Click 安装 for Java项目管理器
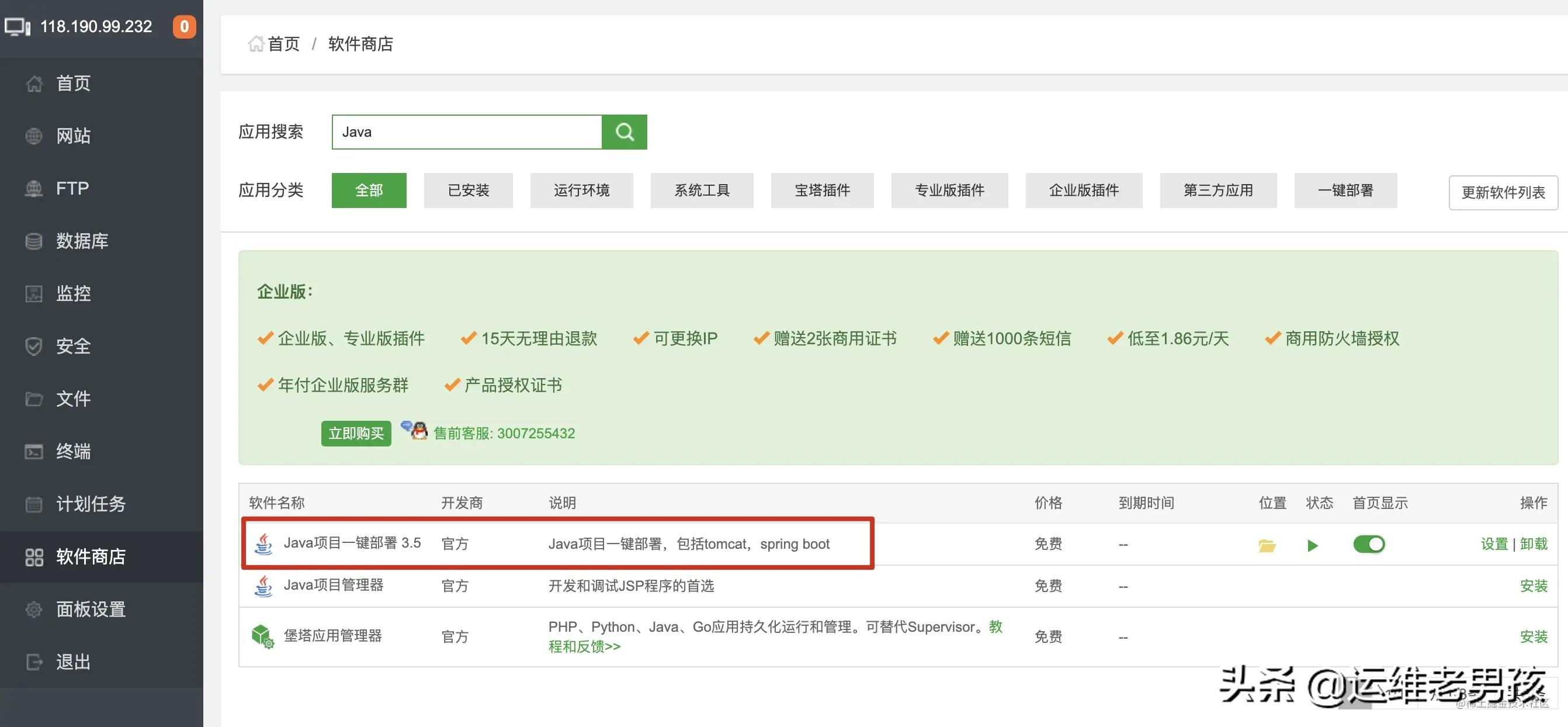Image resolution: width=1568 pixels, height=727 pixels. (x=1535, y=586)
